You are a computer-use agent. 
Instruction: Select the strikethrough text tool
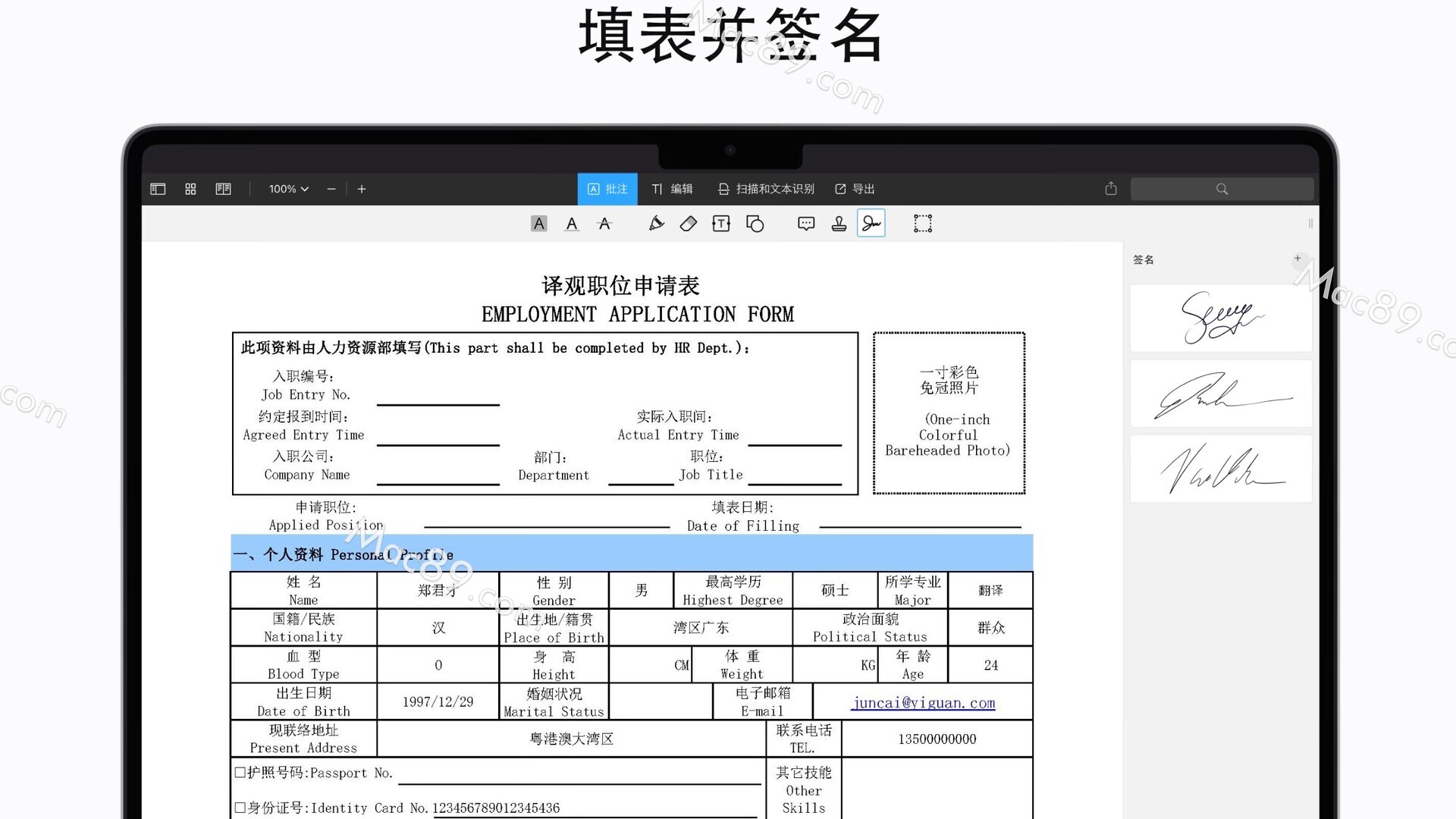click(604, 224)
